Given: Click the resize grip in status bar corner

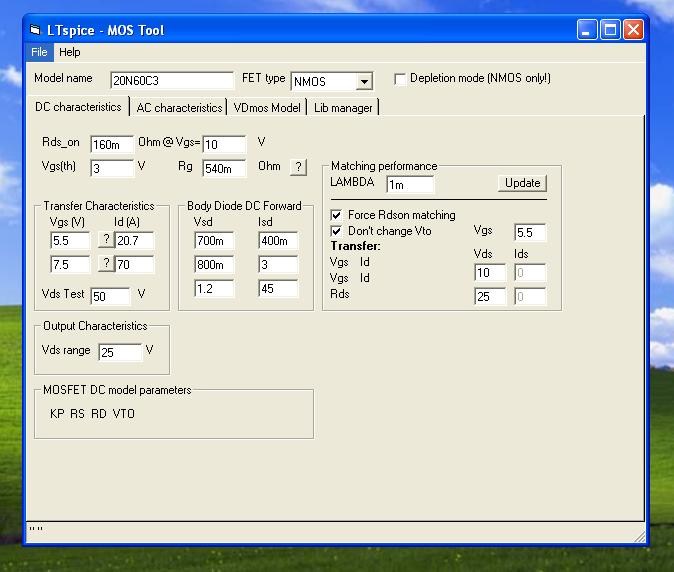Looking at the screenshot, I should (x=640, y=536).
